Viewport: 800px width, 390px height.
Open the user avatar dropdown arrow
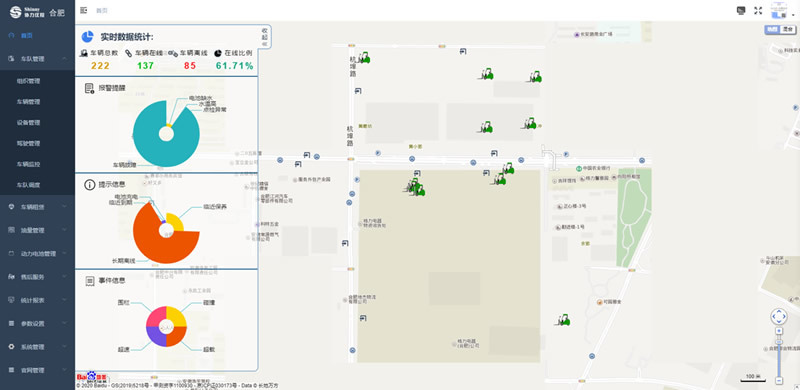[793, 16]
